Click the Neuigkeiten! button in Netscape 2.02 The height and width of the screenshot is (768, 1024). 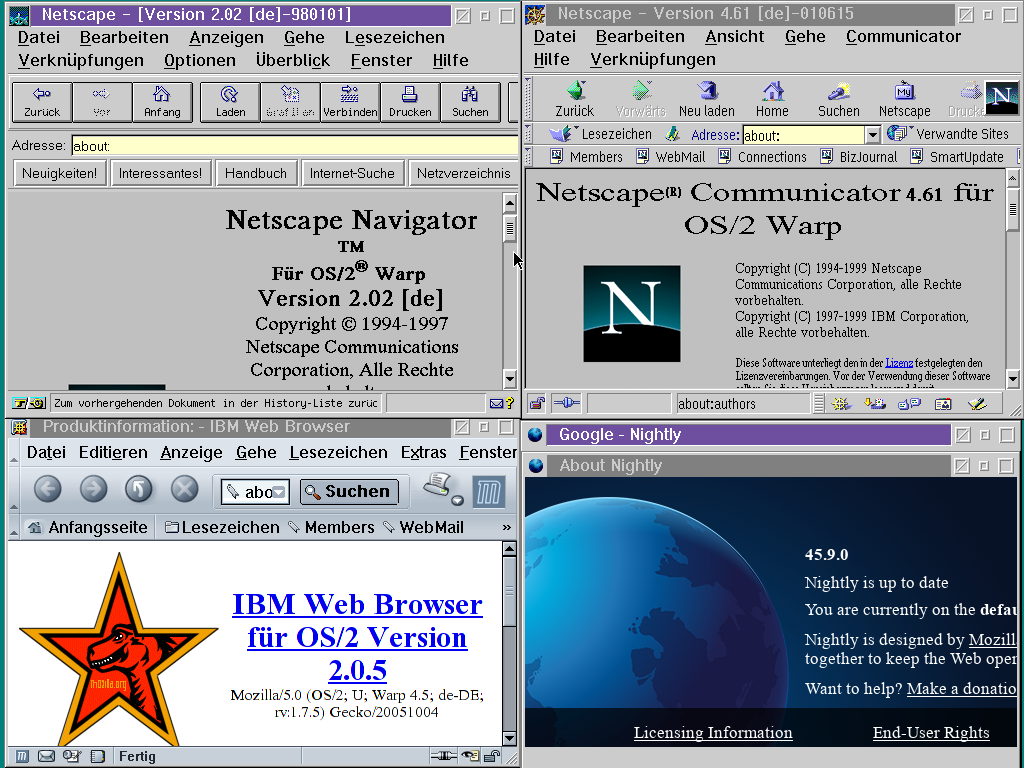tap(59, 173)
